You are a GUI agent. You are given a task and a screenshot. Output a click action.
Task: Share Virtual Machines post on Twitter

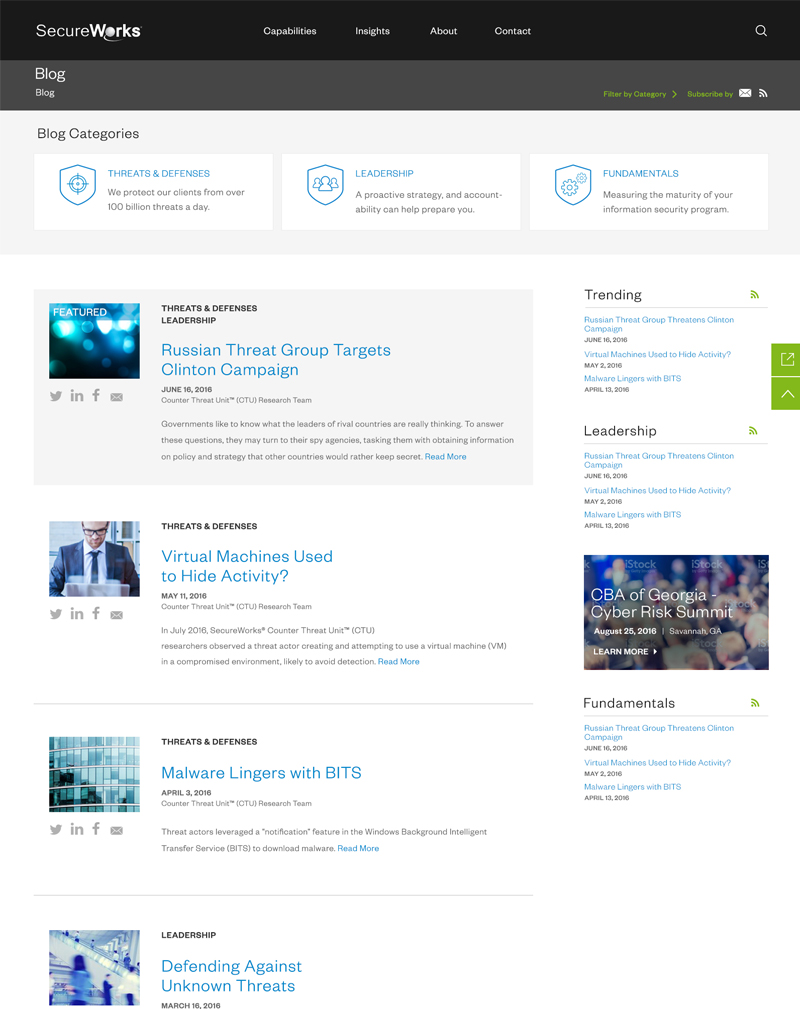56,615
